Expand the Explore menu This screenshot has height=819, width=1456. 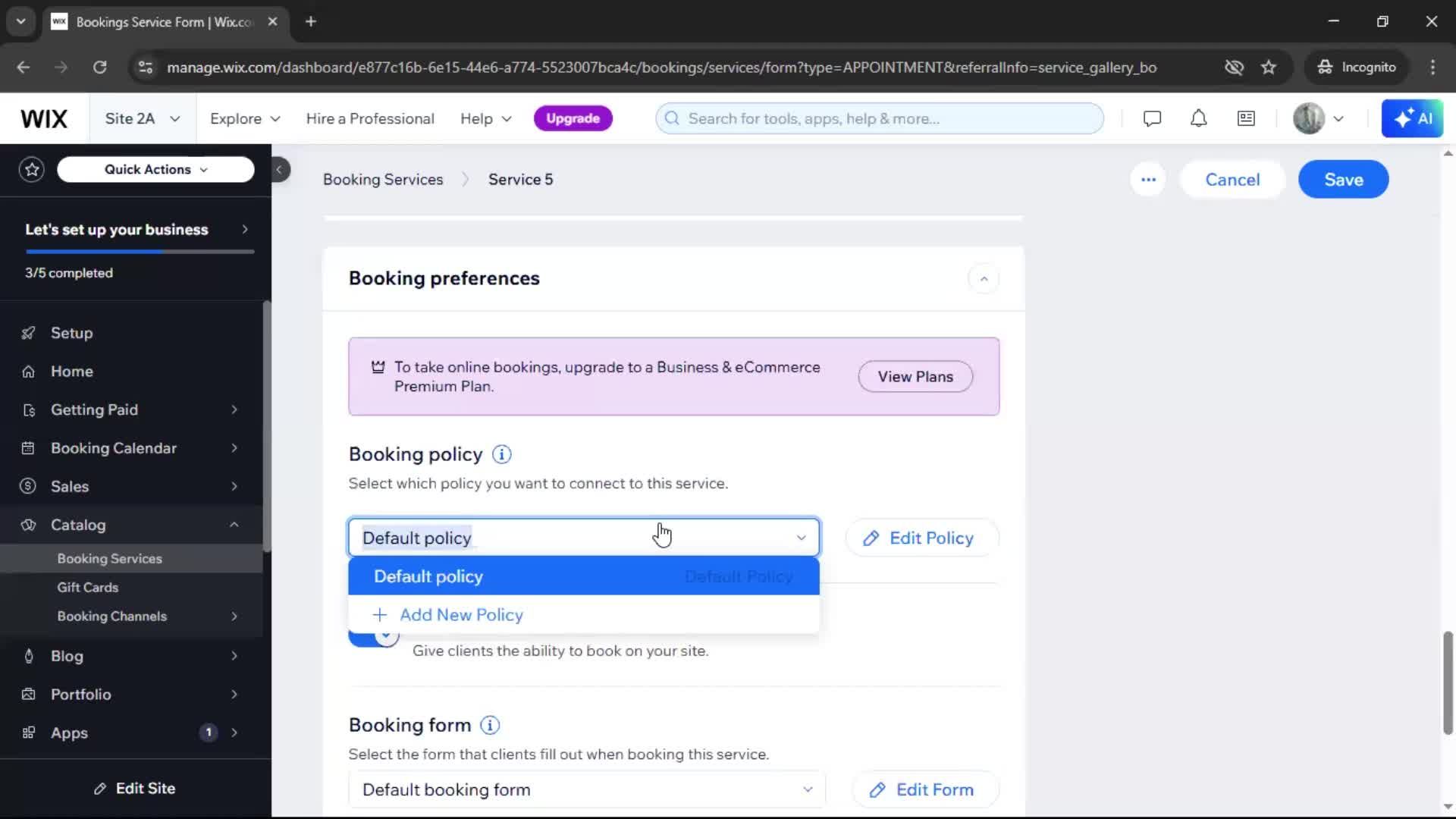[245, 118]
